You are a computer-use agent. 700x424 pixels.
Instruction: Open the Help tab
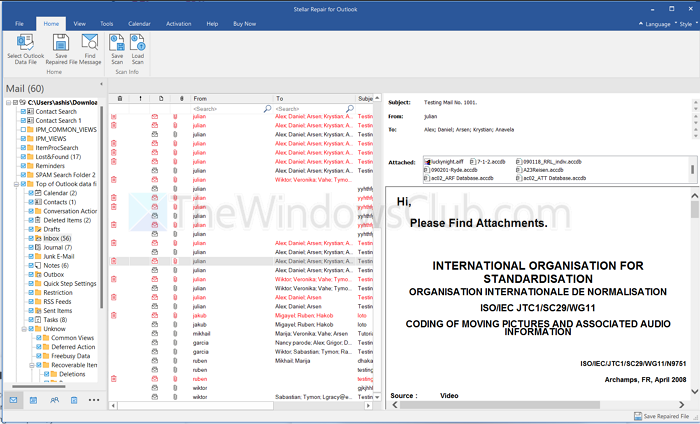212,24
